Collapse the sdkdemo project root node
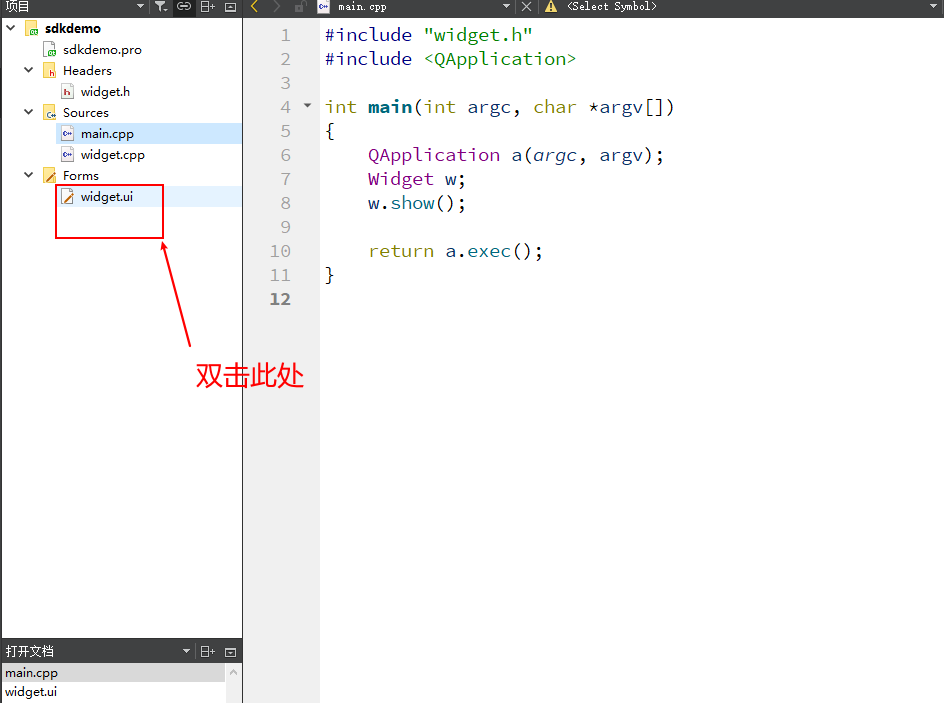Viewport: 944px width, 703px height. (x=10, y=28)
